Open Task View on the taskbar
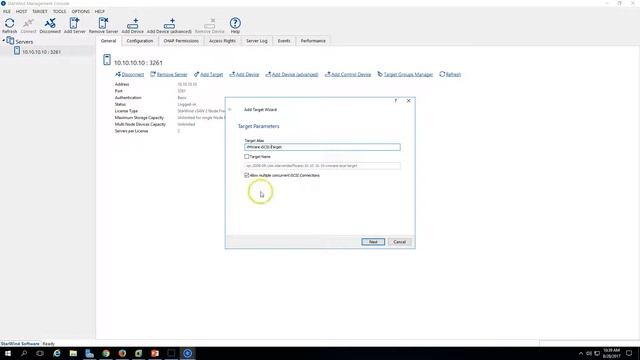The height and width of the screenshot is (360, 640). [x=40, y=353]
